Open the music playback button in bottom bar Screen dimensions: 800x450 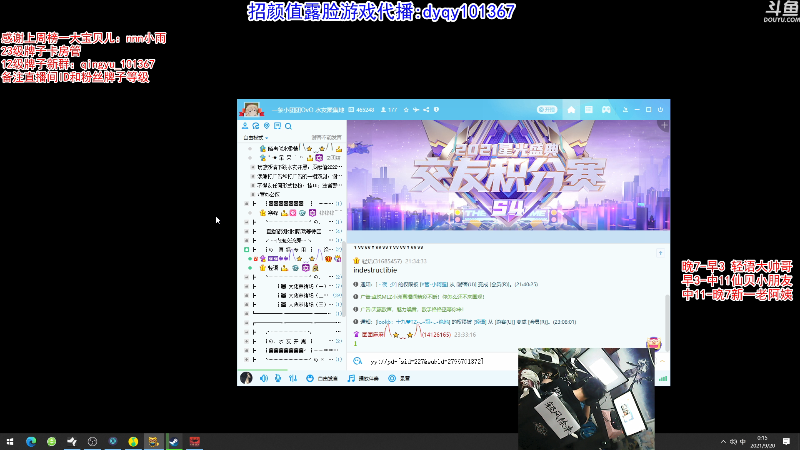pyautogui.click(x=363, y=378)
